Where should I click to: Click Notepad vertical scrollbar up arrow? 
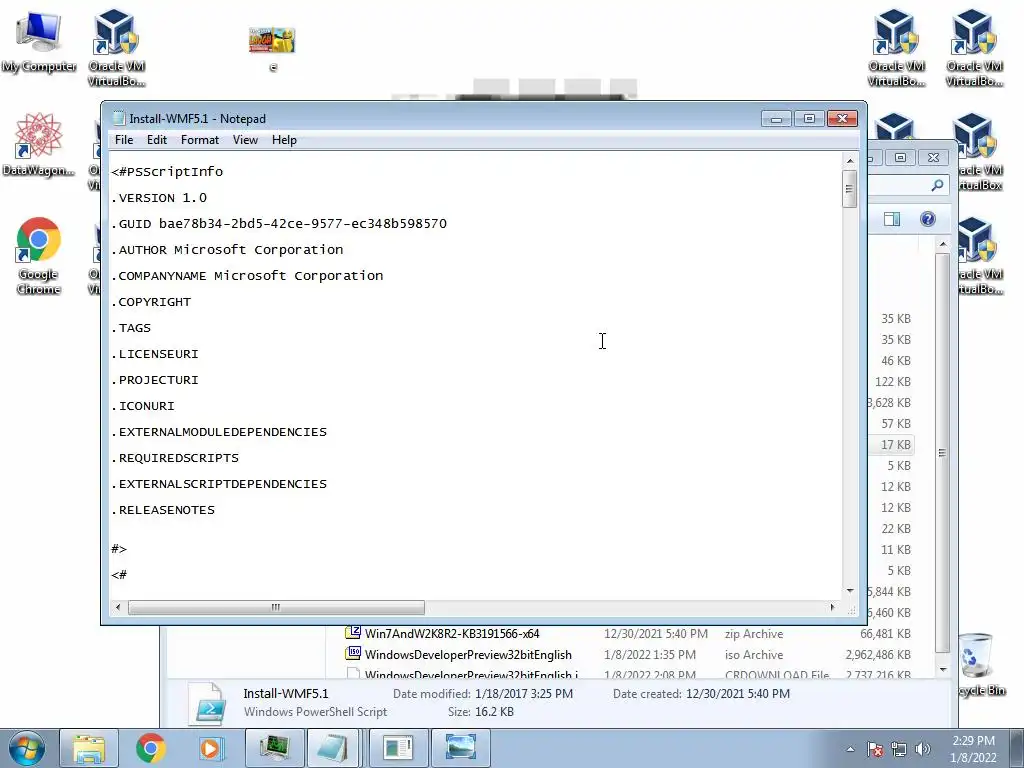tap(850, 161)
